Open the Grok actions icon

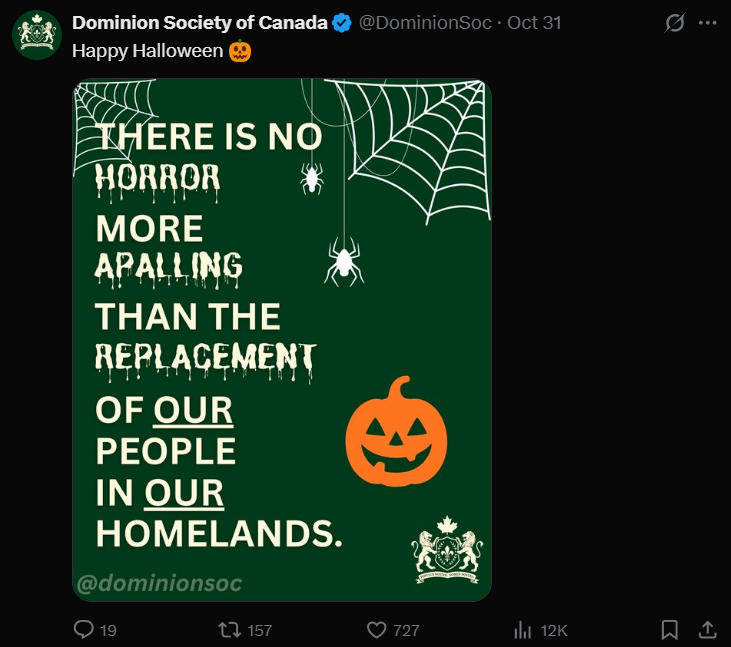click(675, 23)
